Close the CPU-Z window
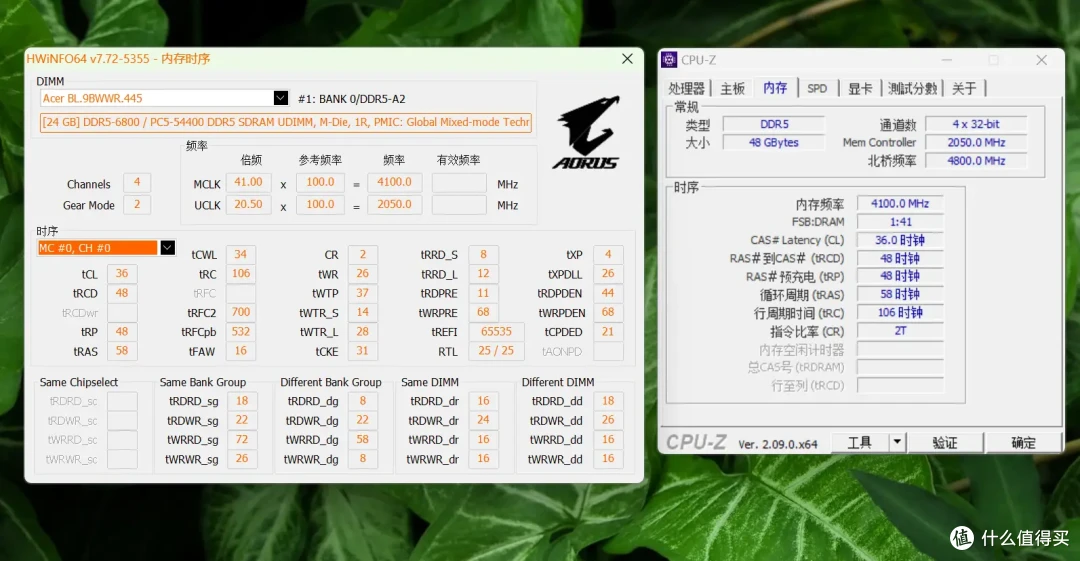The height and width of the screenshot is (561, 1080). point(1041,60)
